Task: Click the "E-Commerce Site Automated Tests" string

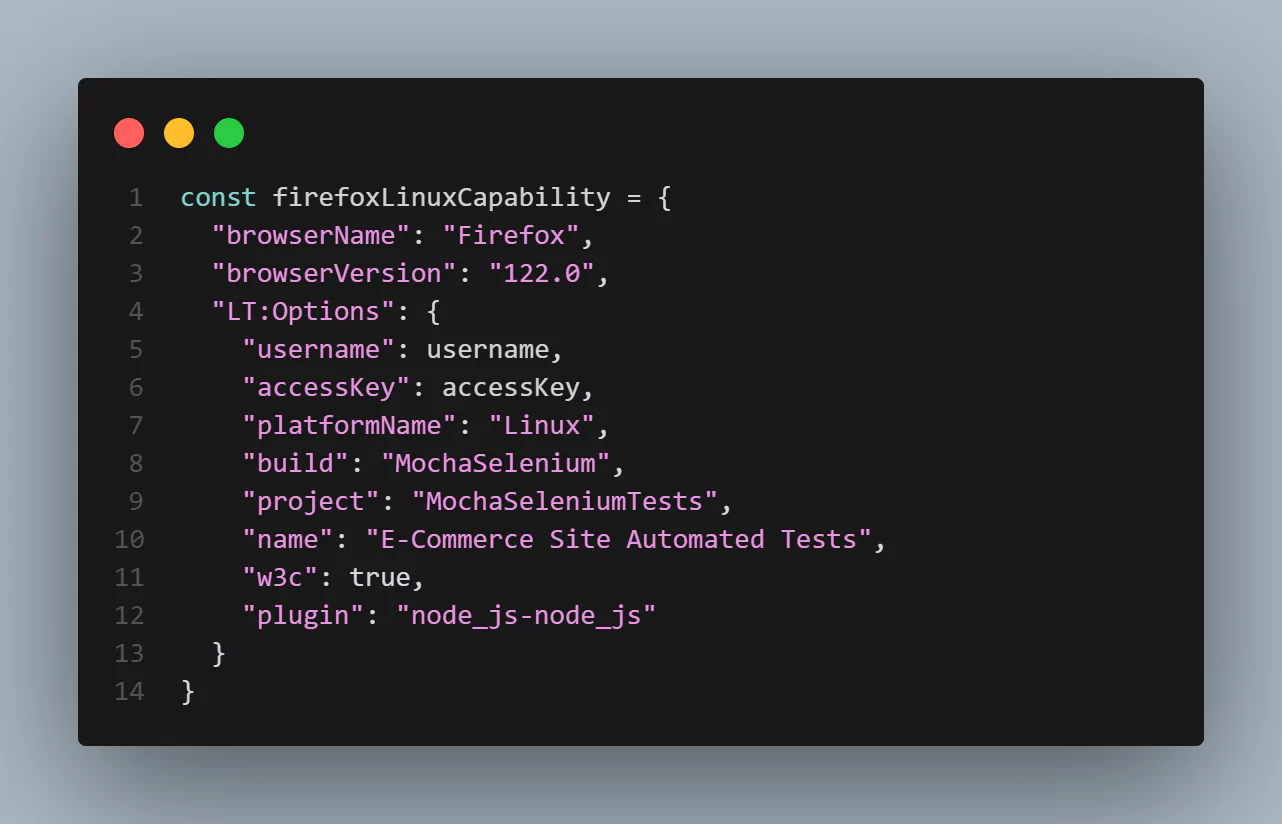Action: 618,539
